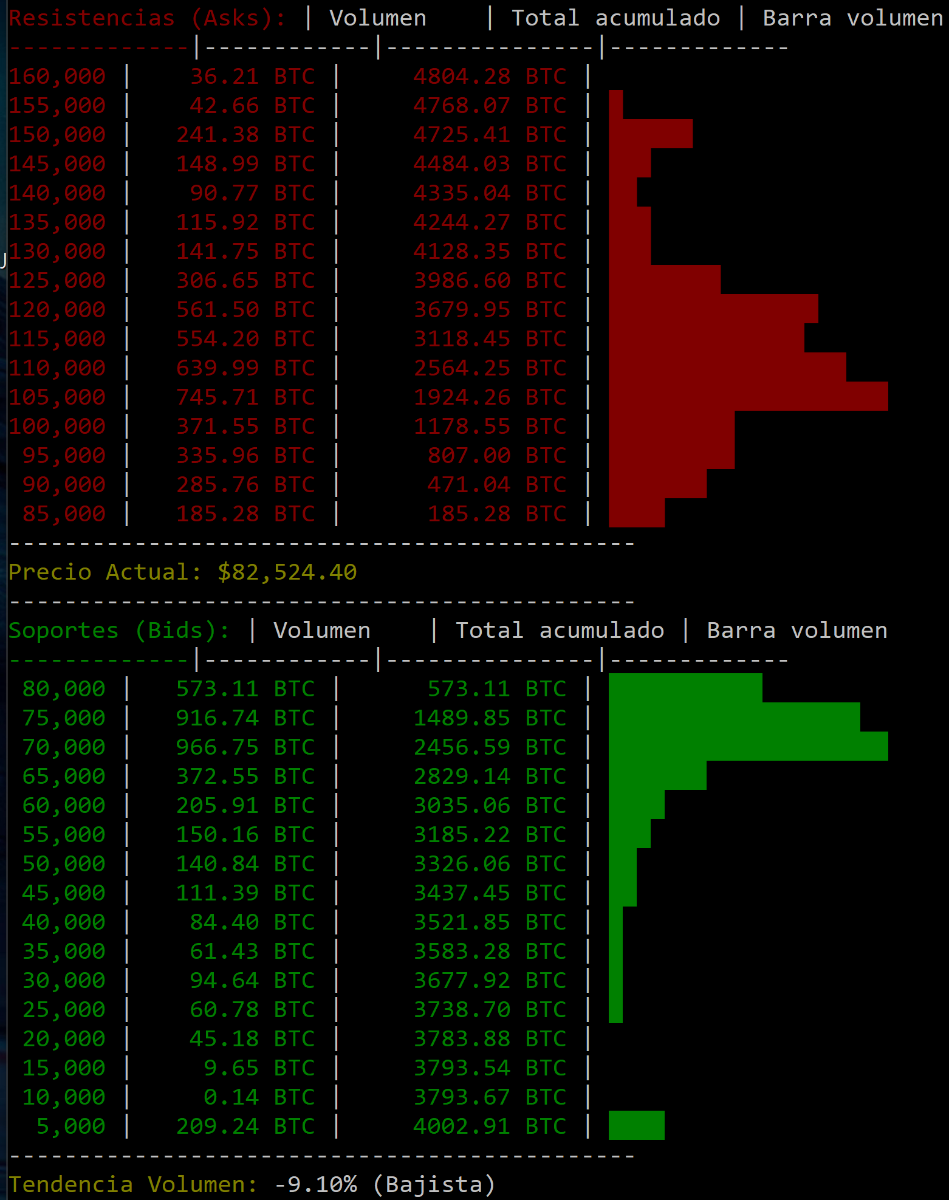This screenshot has width=949, height=1200.
Task: Click cumulative total 4002.91 BTC
Action: point(490,1126)
